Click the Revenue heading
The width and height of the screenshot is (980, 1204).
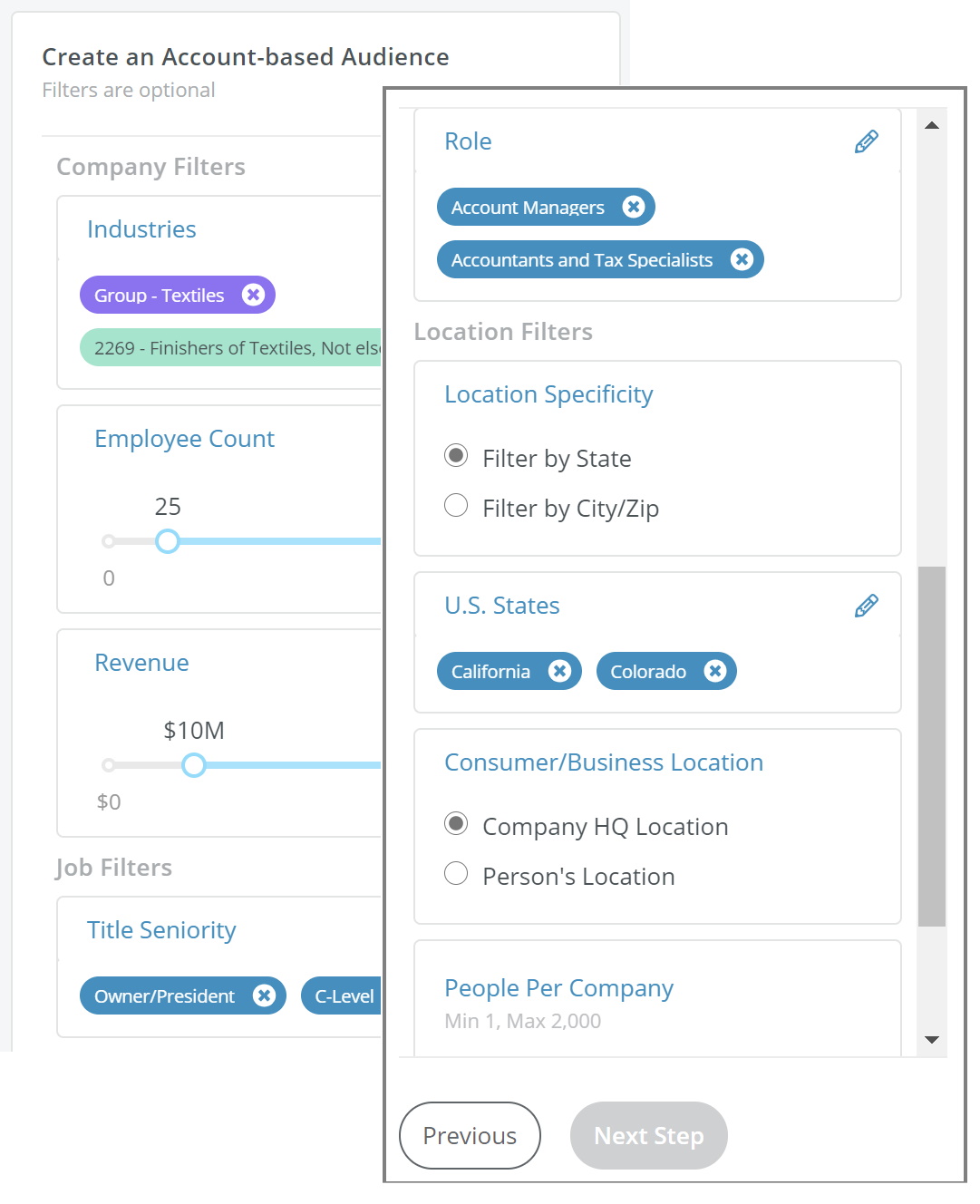tap(141, 663)
